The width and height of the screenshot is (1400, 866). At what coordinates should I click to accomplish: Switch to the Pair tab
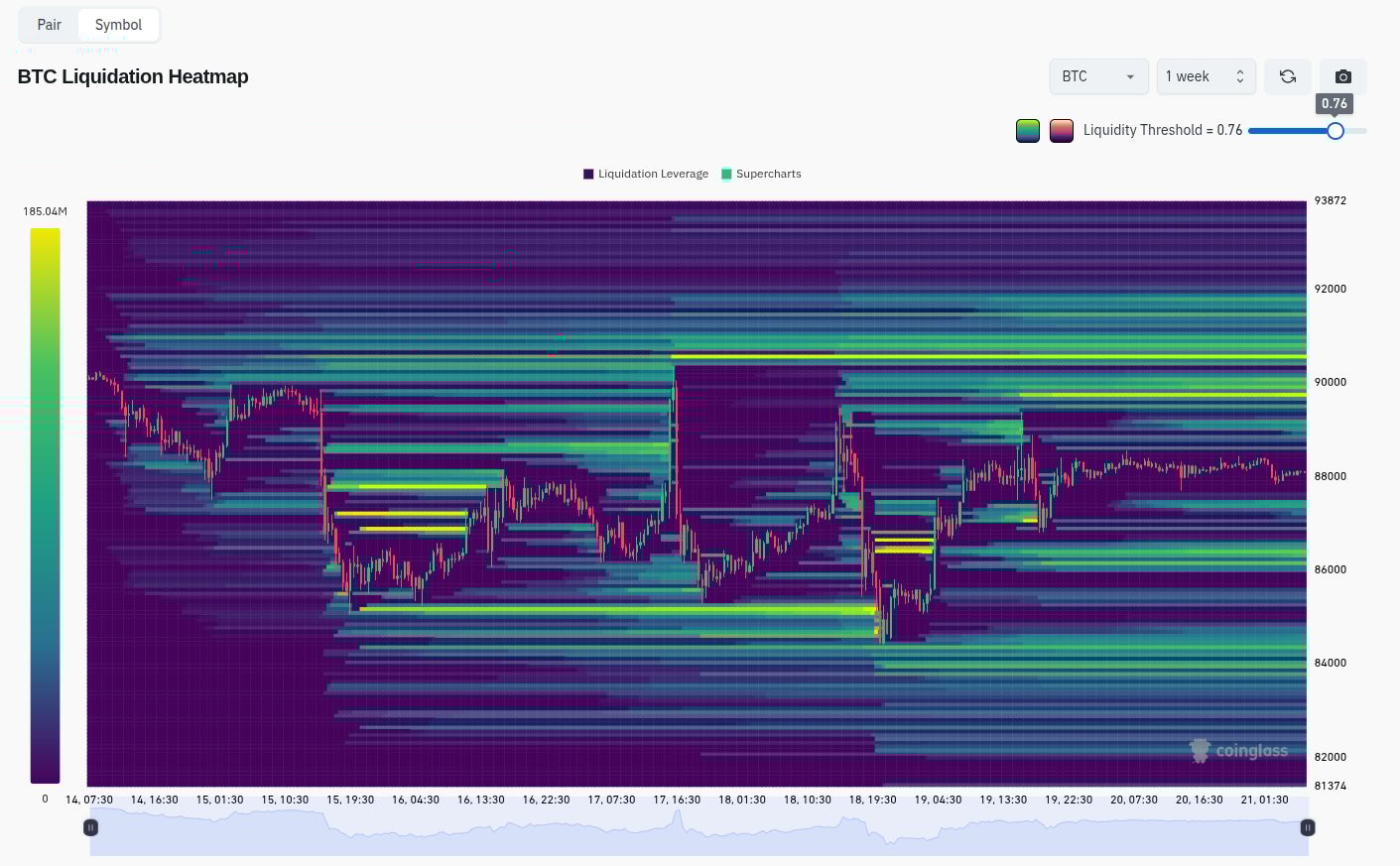click(x=50, y=25)
